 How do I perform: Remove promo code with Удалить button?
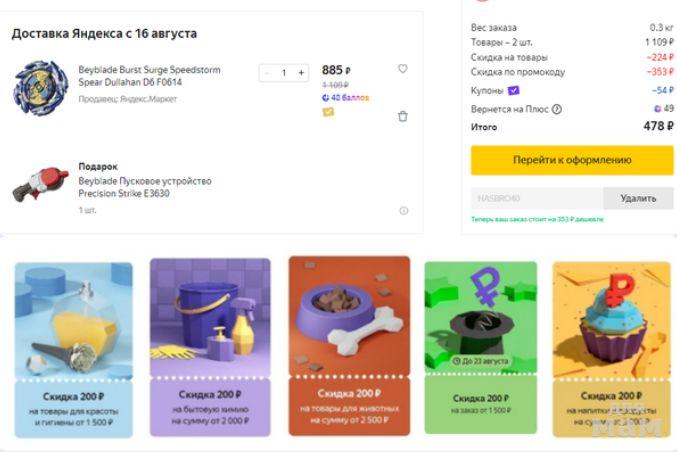(x=638, y=198)
